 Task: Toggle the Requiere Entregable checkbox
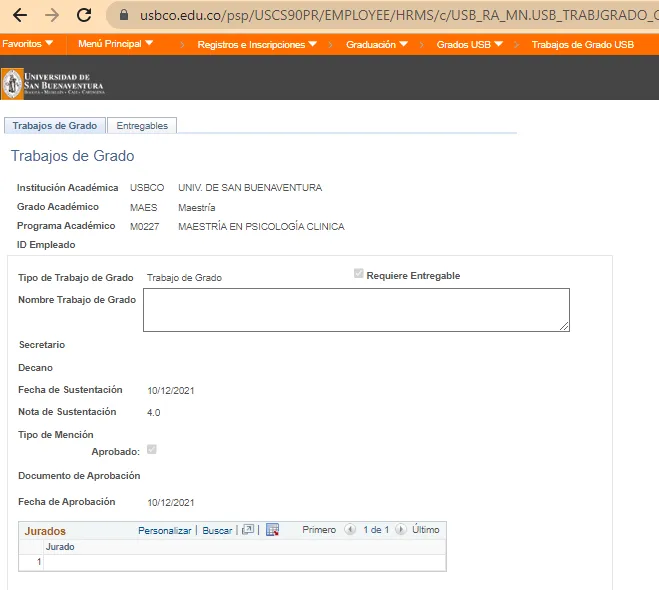359,275
